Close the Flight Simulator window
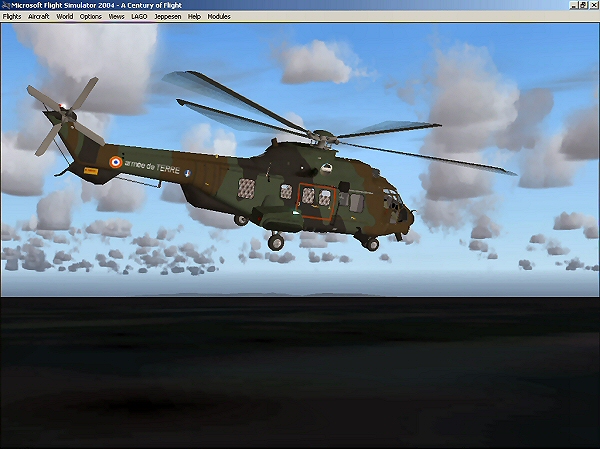The height and width of the screenshot is (450, 600). [x=592, y=5]
